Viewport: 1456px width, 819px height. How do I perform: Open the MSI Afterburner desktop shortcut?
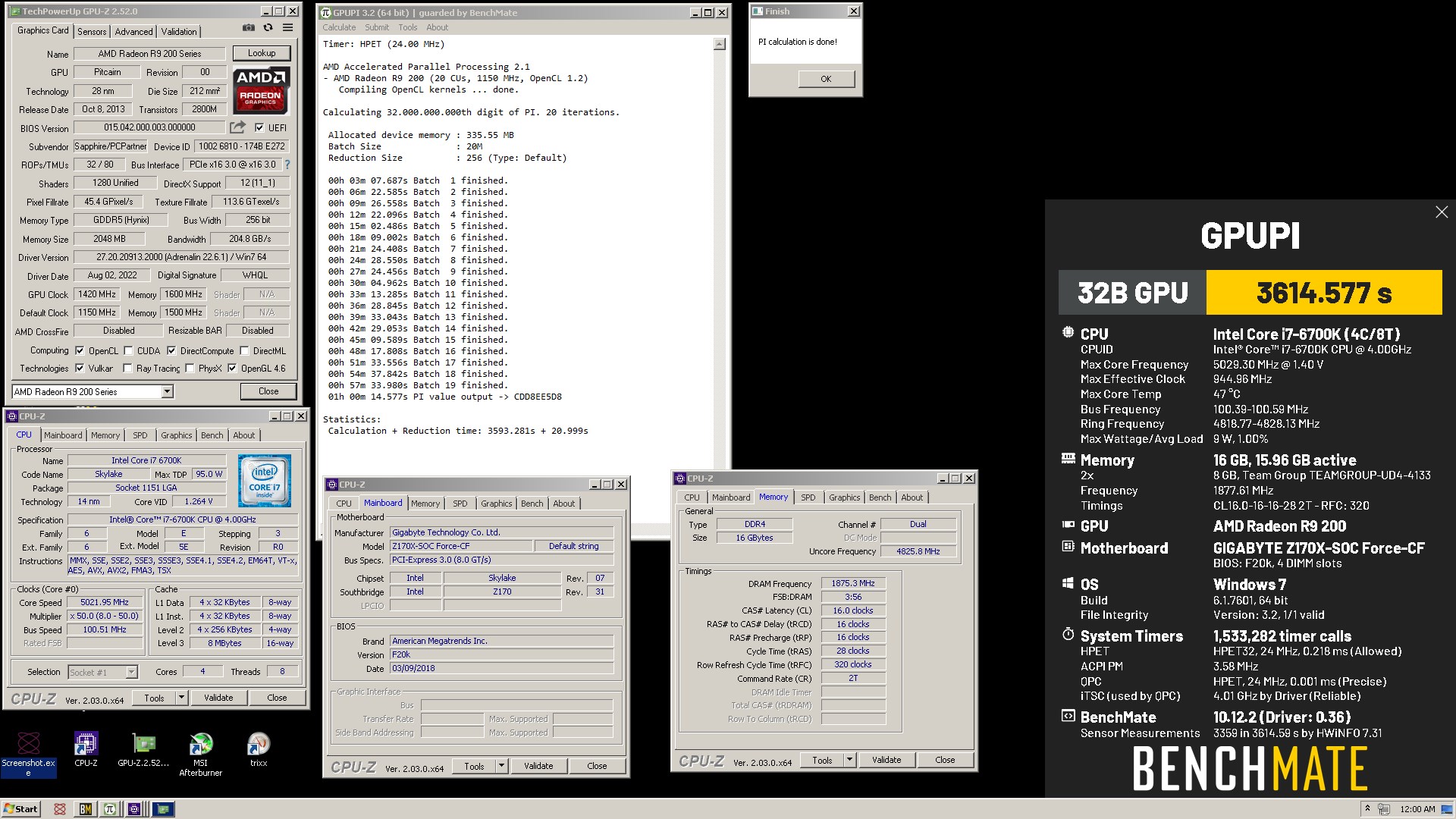click(x=200, y=754)
